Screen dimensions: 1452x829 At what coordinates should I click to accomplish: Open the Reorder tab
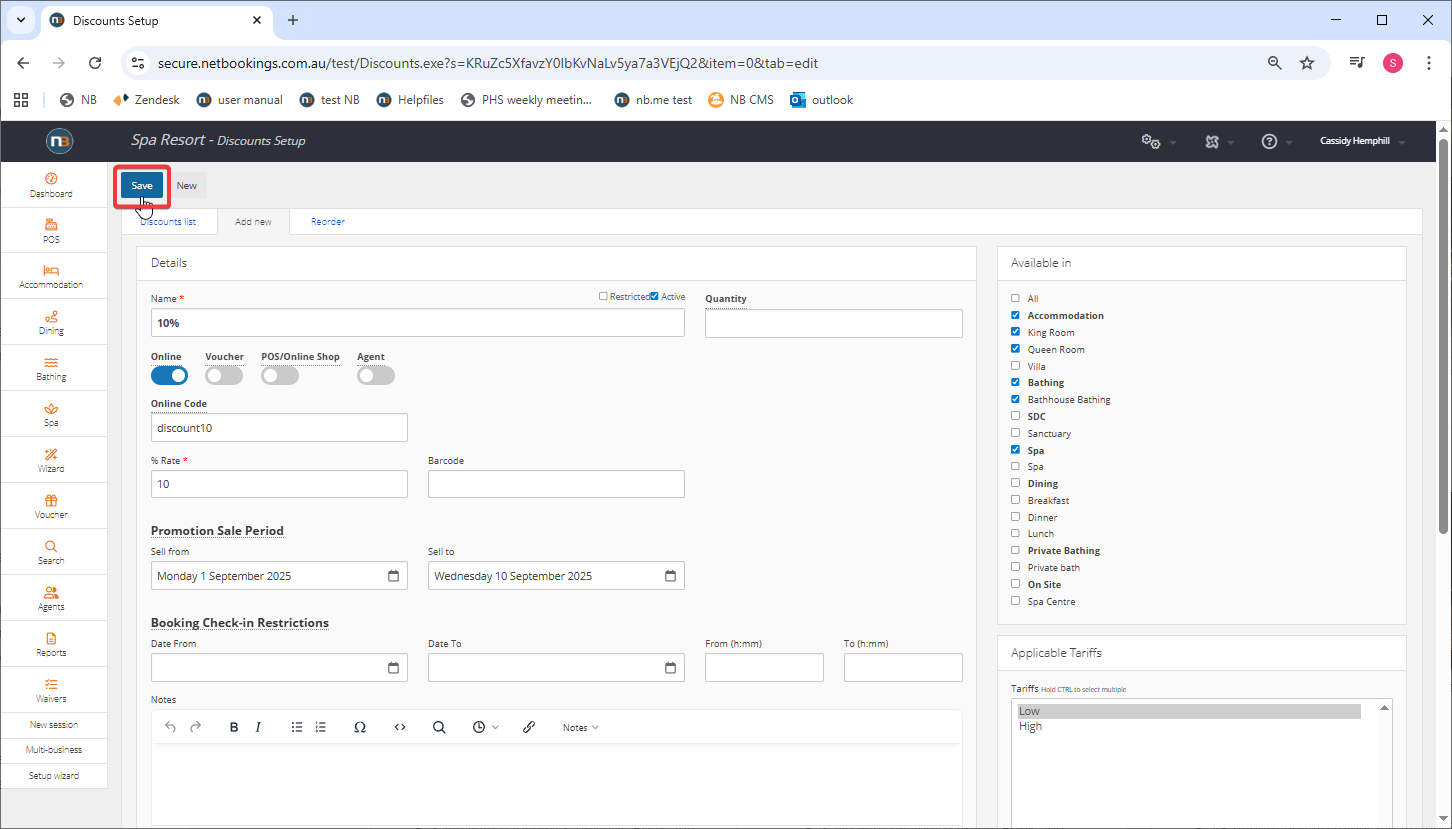[327, 222]
